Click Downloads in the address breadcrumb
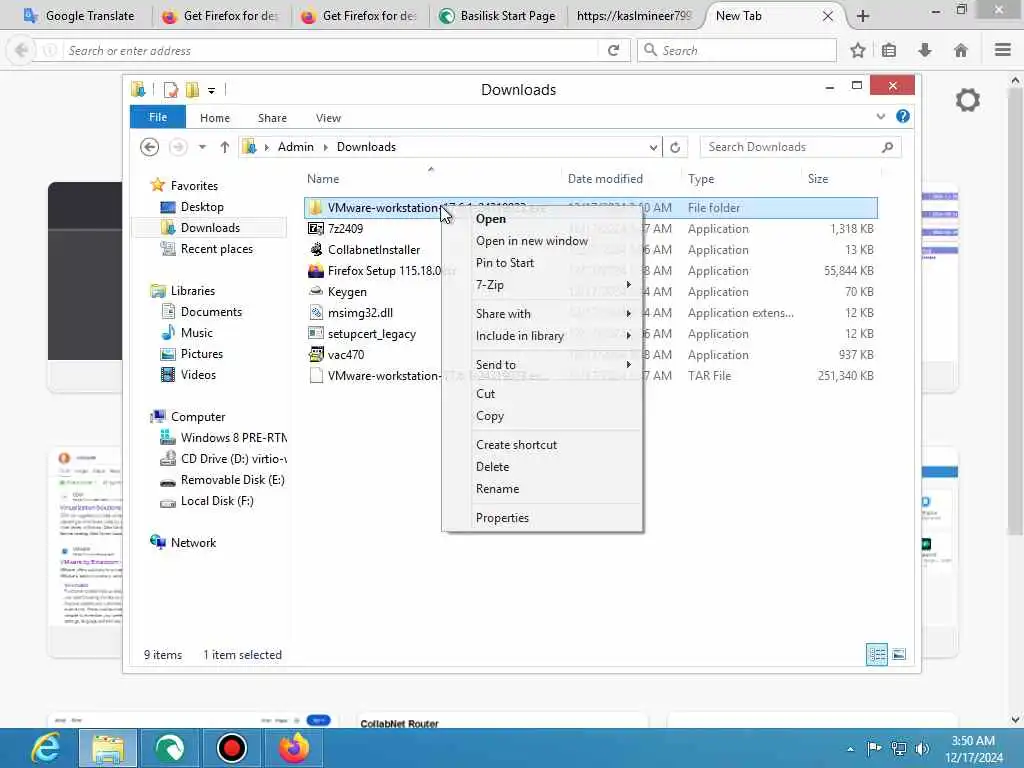 pyautogui.click(x=366, y=147)
